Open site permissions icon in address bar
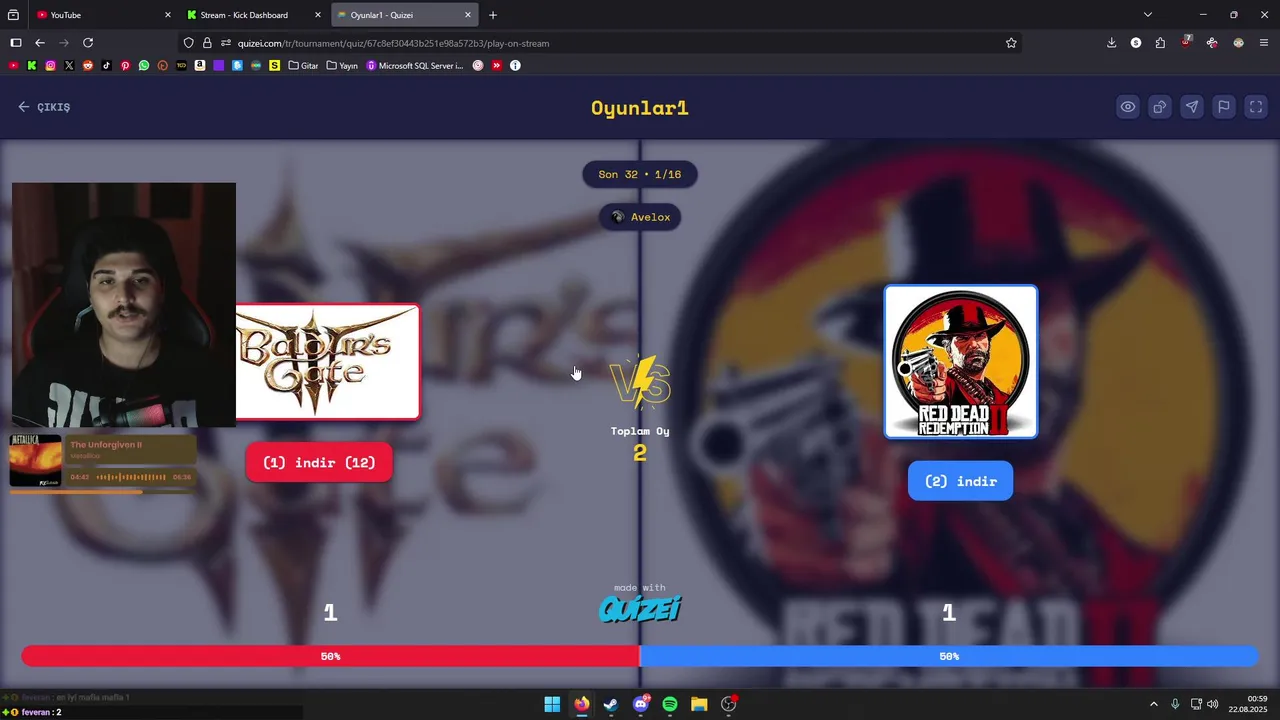This screenshot has height=720, width=1280. (x=225, y=43)
